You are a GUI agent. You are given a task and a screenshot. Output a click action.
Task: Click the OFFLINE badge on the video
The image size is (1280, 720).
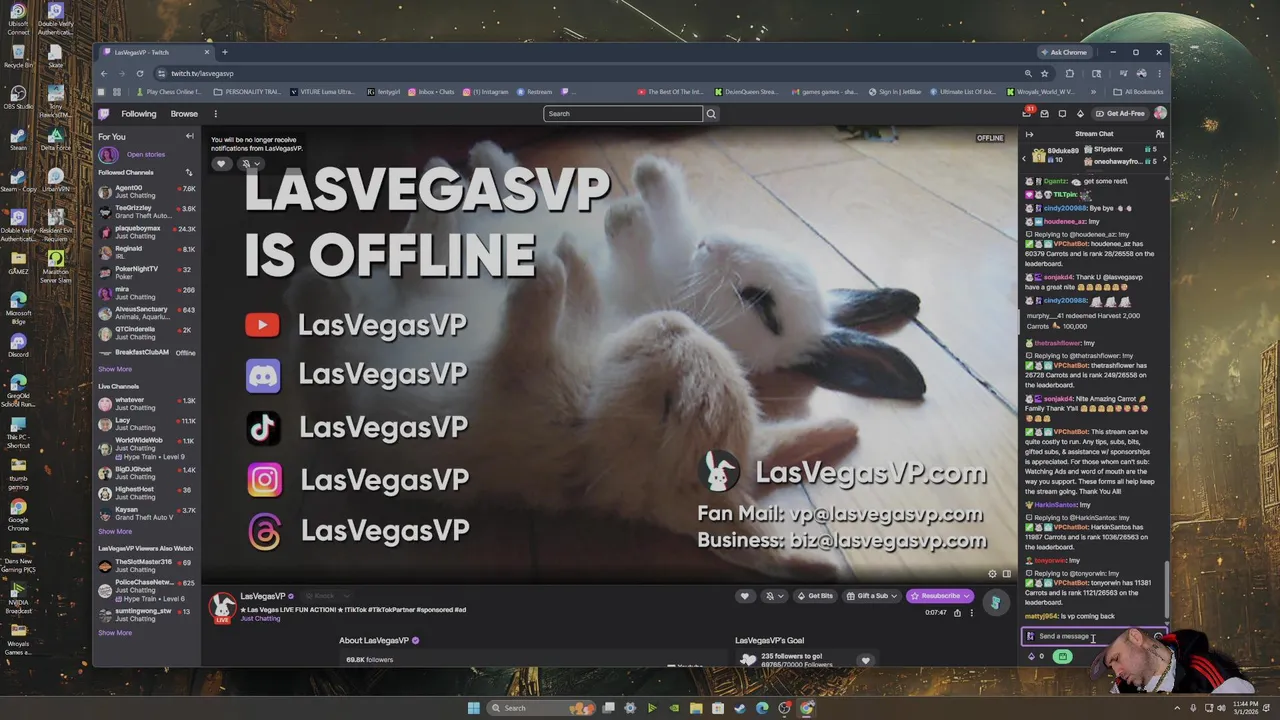pyautogui.click(x=990, y=138)
